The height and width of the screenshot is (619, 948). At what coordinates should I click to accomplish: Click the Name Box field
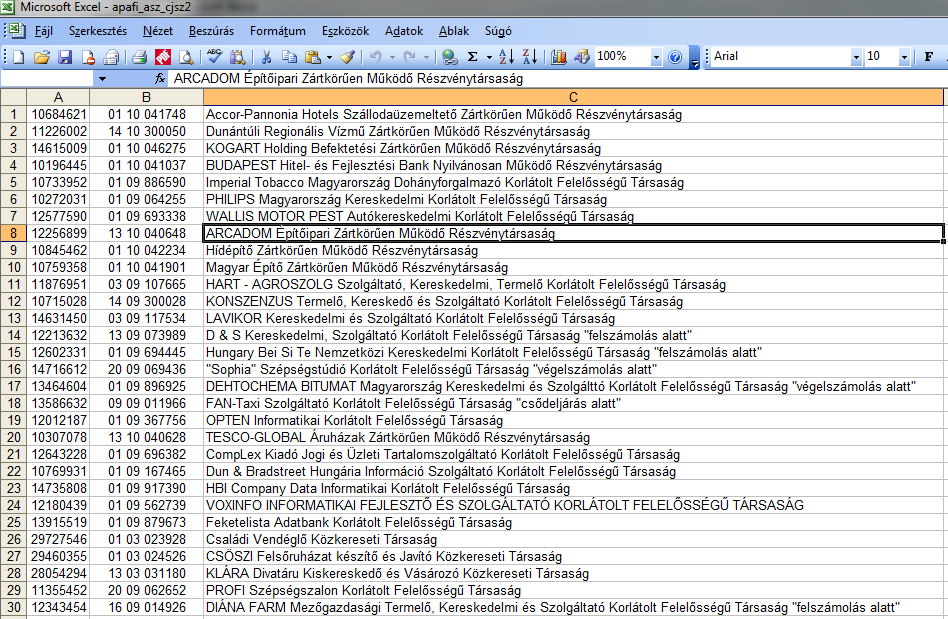(48, 79)
